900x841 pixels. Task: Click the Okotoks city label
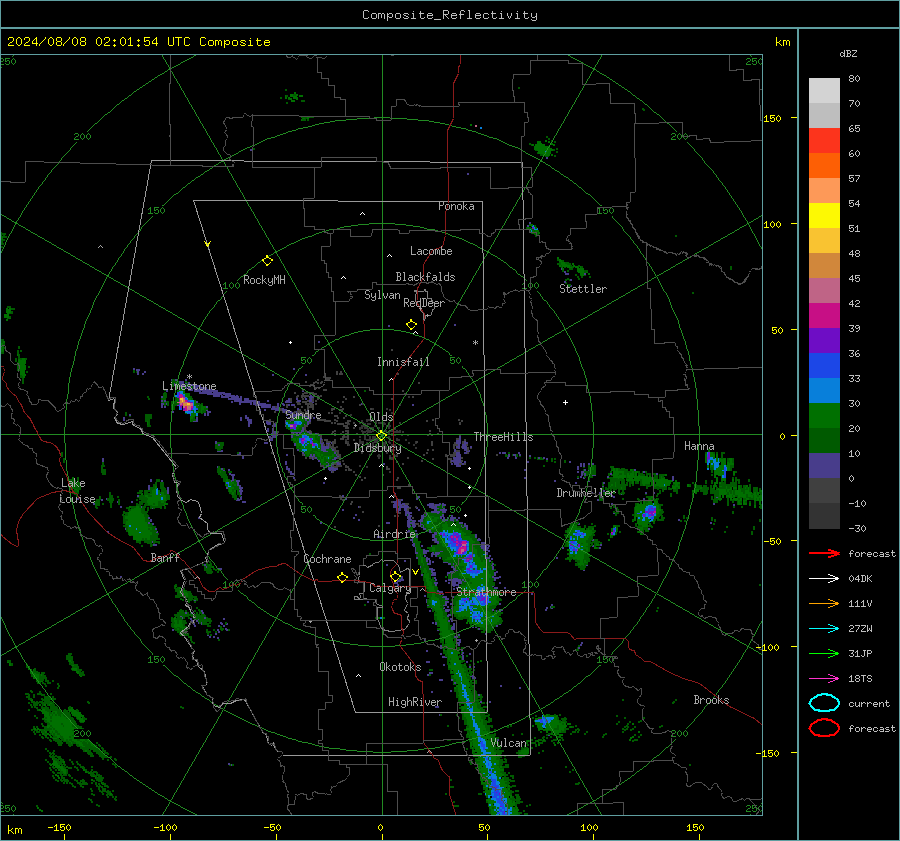[x=400, y=667]
